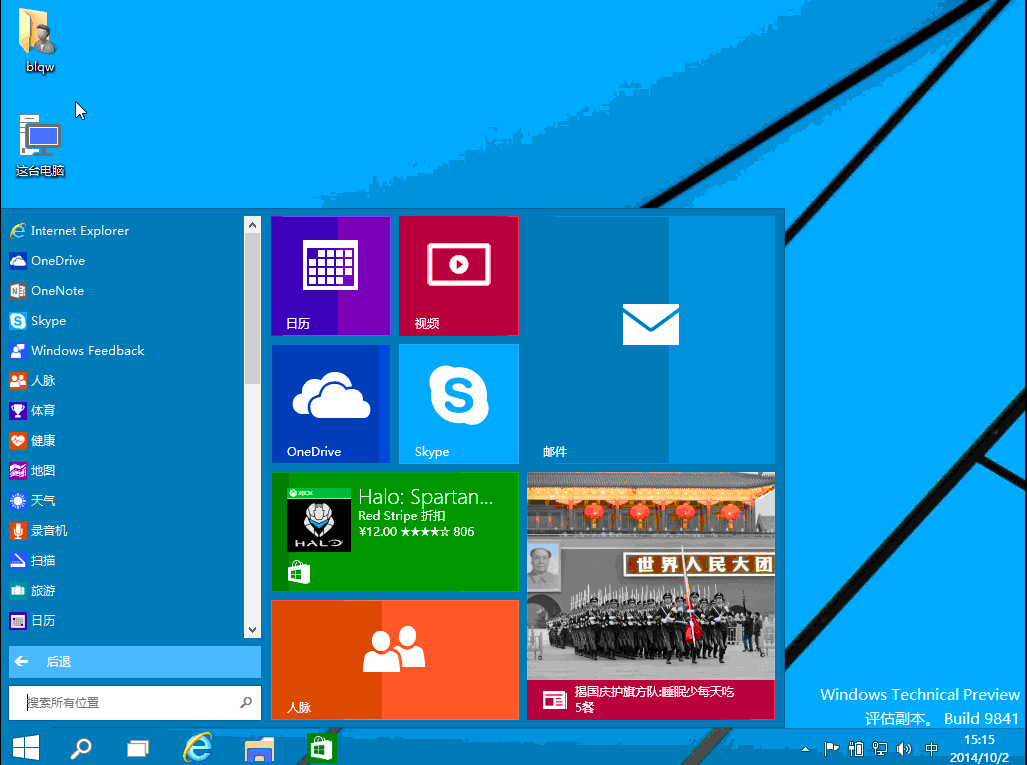The width and height of the screenshot is (1027, 765).
Task: Show hidden system tray icons
Action: coord(806,749)
